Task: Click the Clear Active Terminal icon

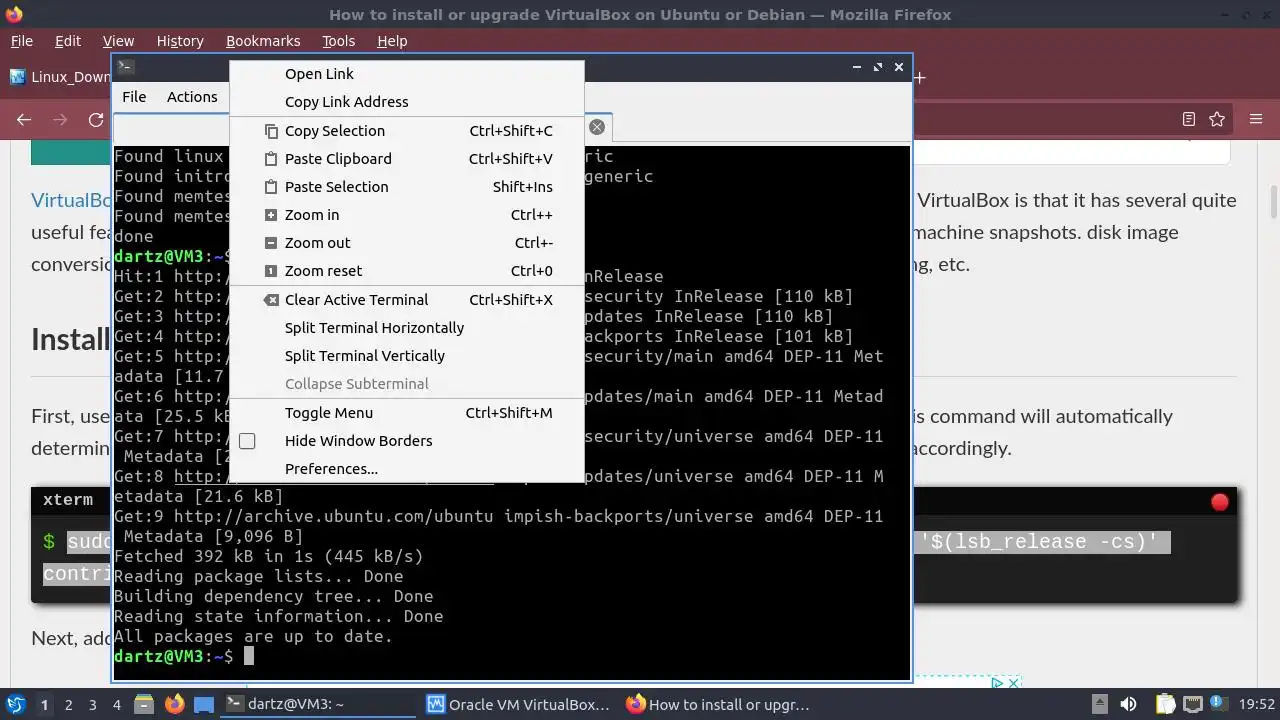Action: pyautogui.click(x=271, y=300)
